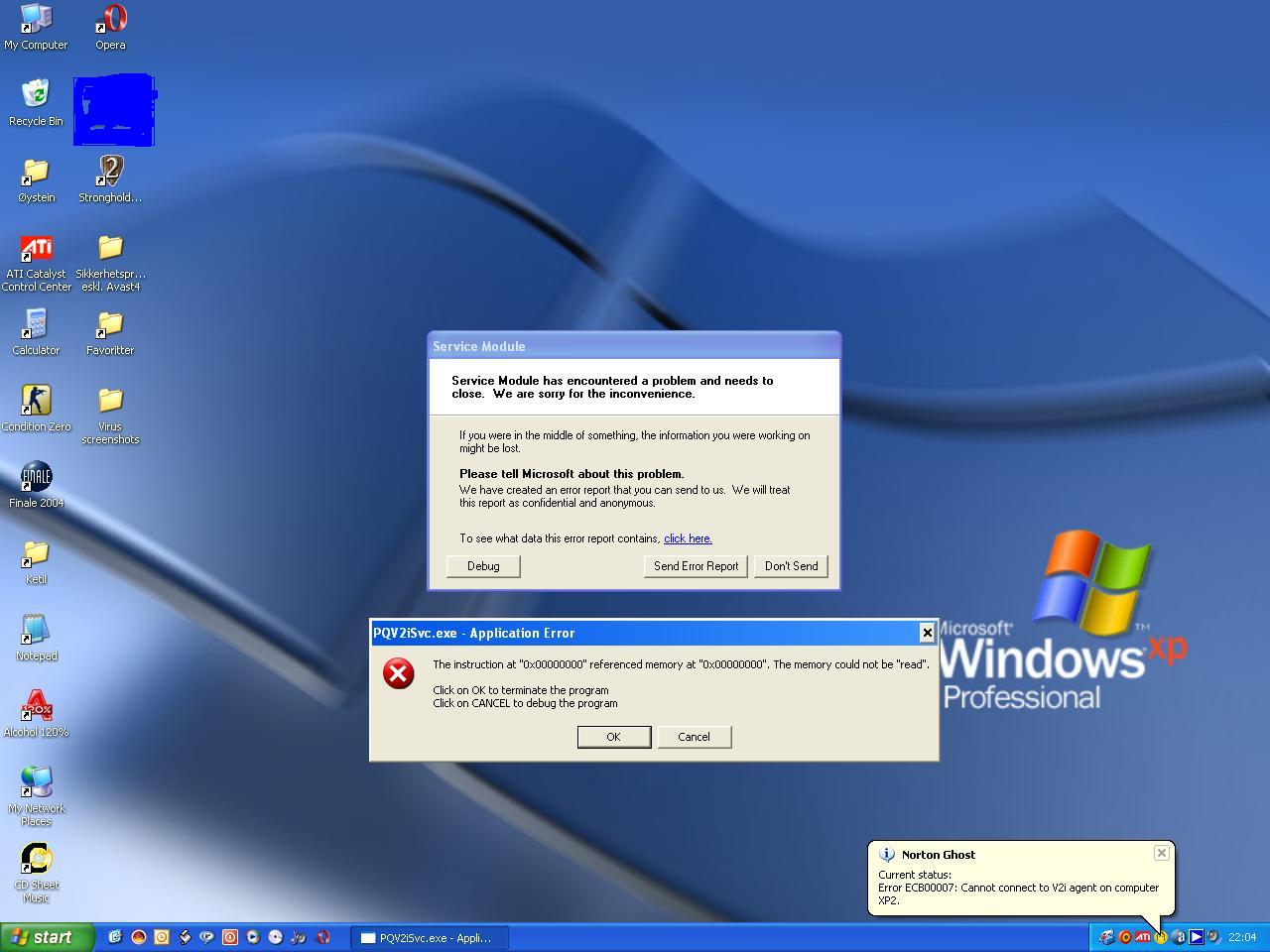
Task: Click the Norton Ghost yellow tray icon
Action: click(1160, 936)
